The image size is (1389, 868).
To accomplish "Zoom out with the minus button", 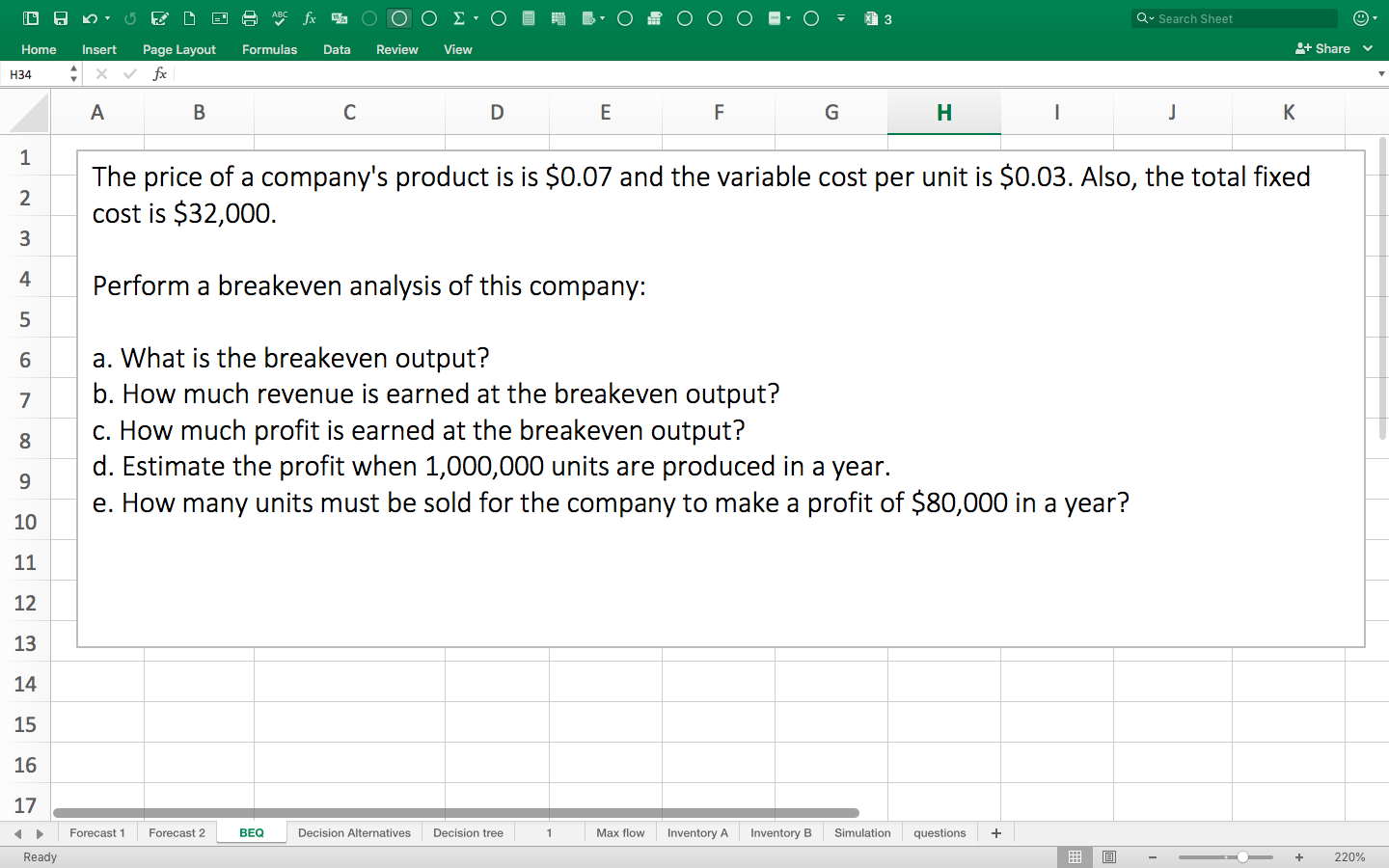I will 1152,857.
